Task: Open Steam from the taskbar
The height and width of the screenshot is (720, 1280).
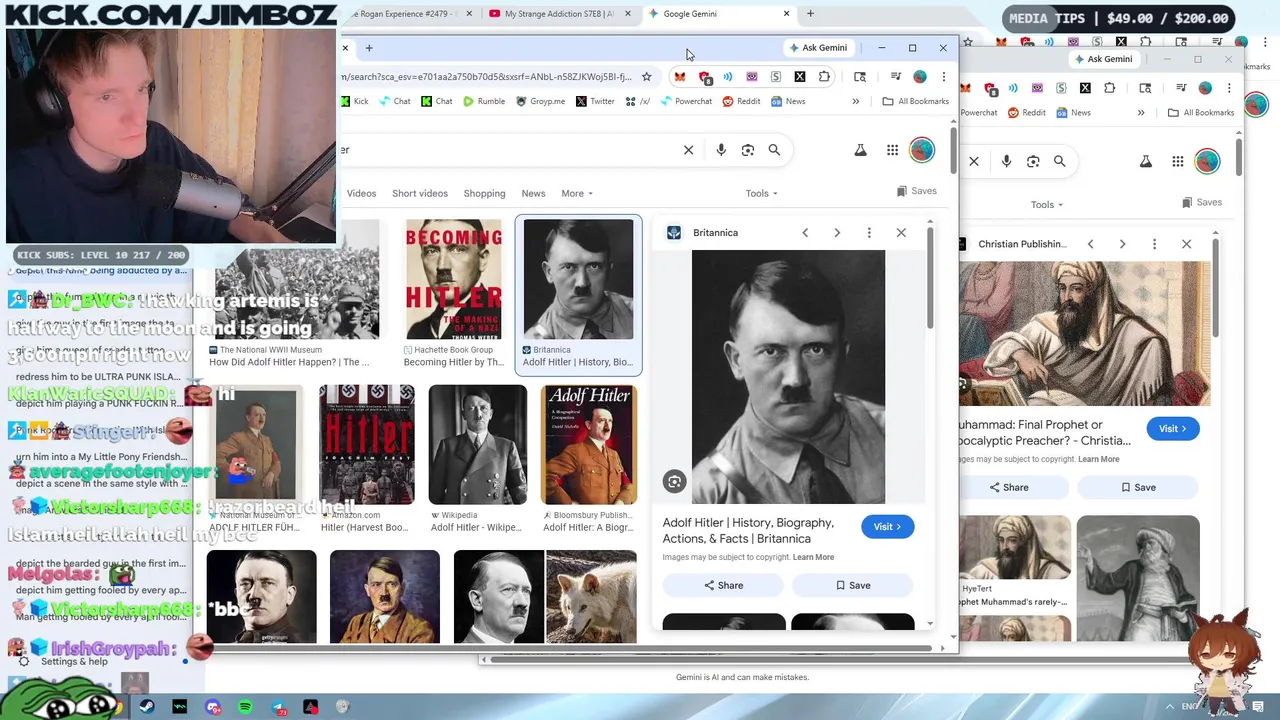Action: [147, 707]
